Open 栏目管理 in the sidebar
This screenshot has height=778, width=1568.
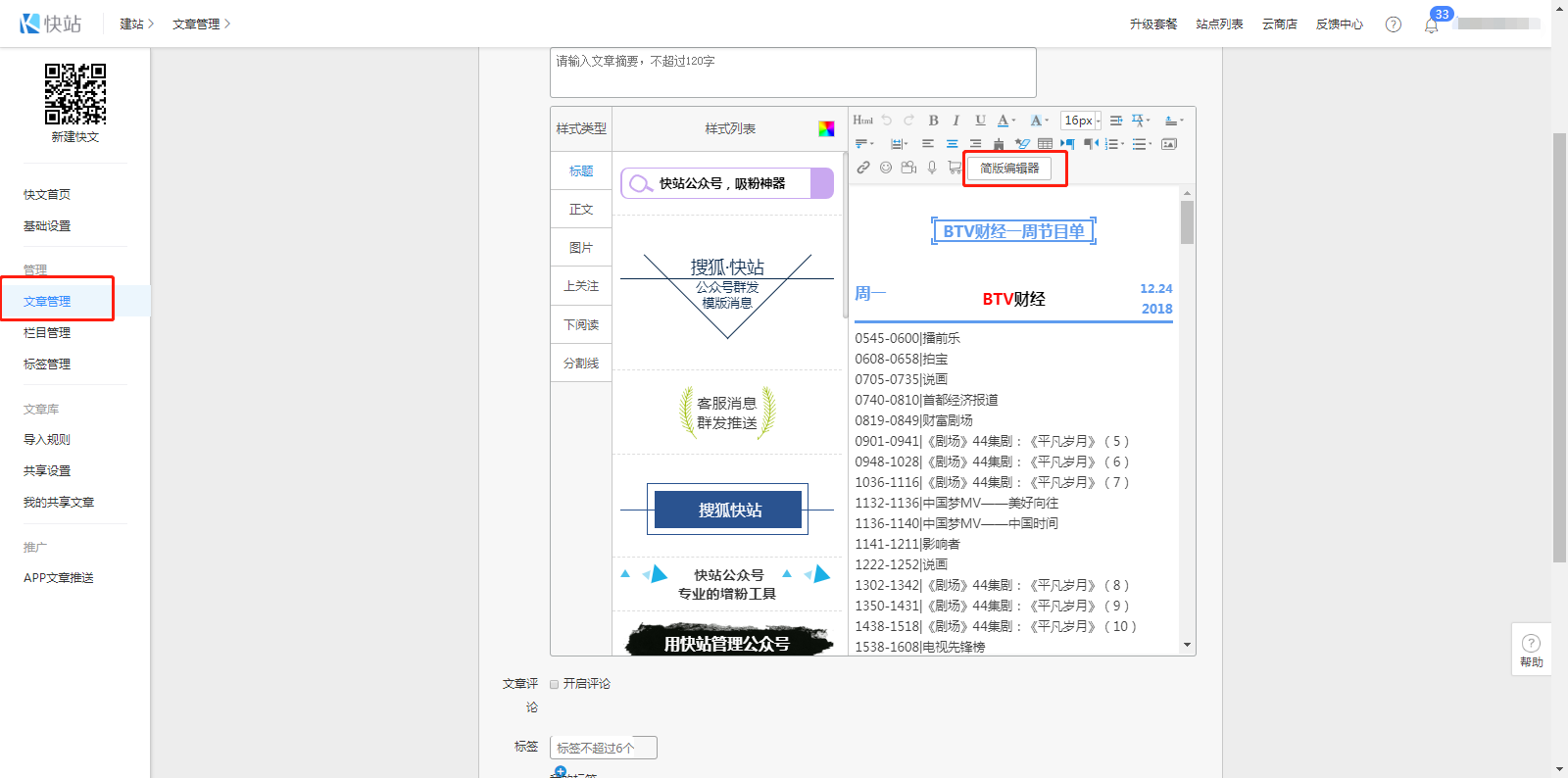47,333
